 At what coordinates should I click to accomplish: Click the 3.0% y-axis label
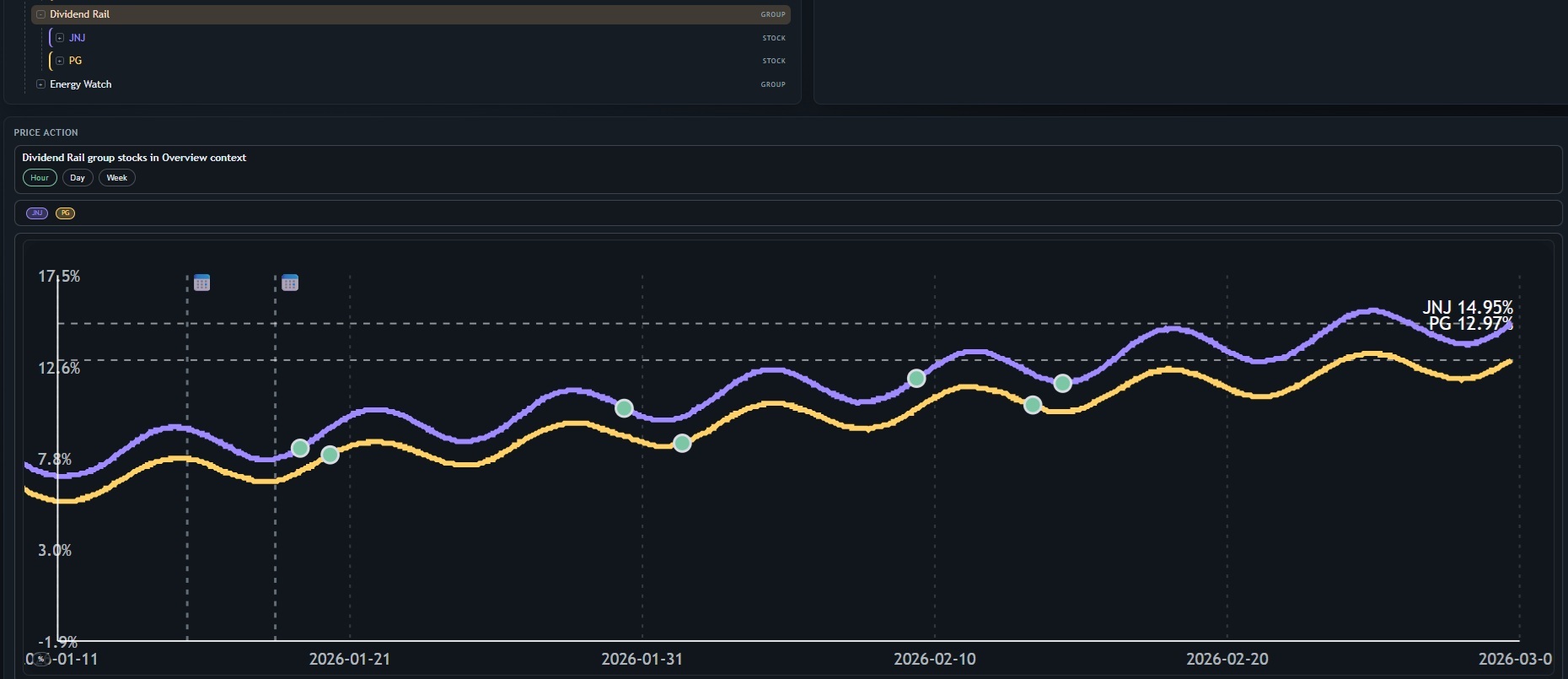click(55, 550)
